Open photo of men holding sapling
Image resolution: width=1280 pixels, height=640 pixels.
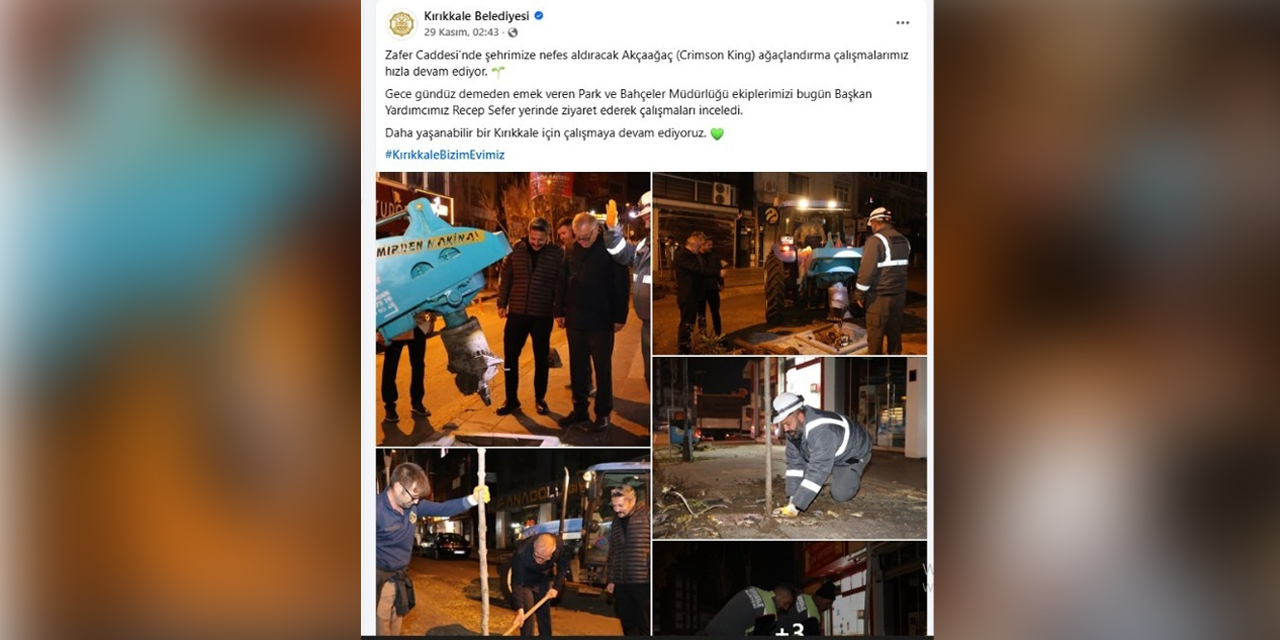(x=513, y=542)
